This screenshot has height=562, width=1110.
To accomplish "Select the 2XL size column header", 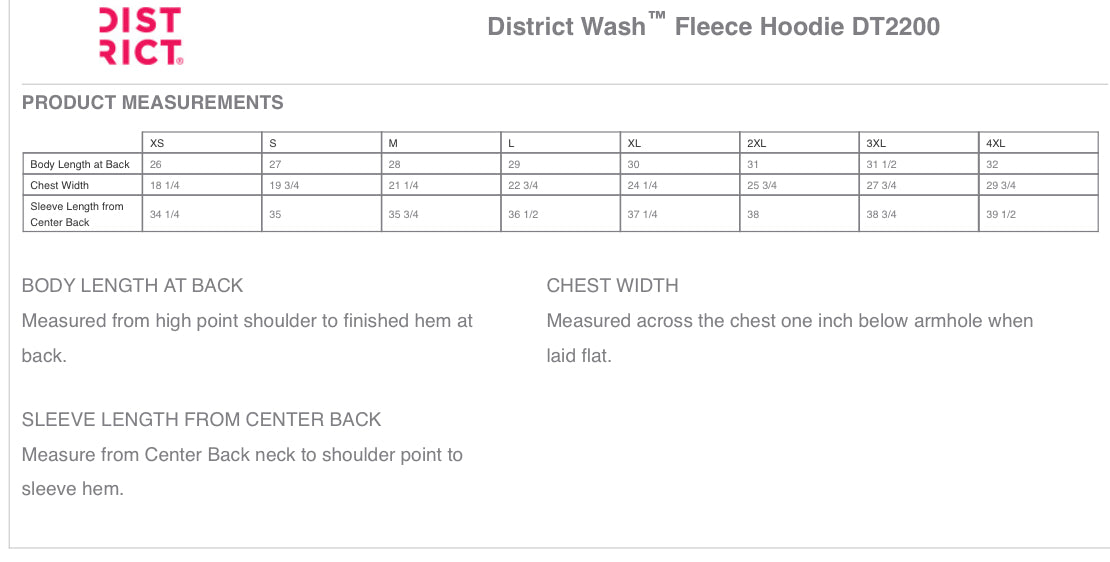I will [757, 143].
